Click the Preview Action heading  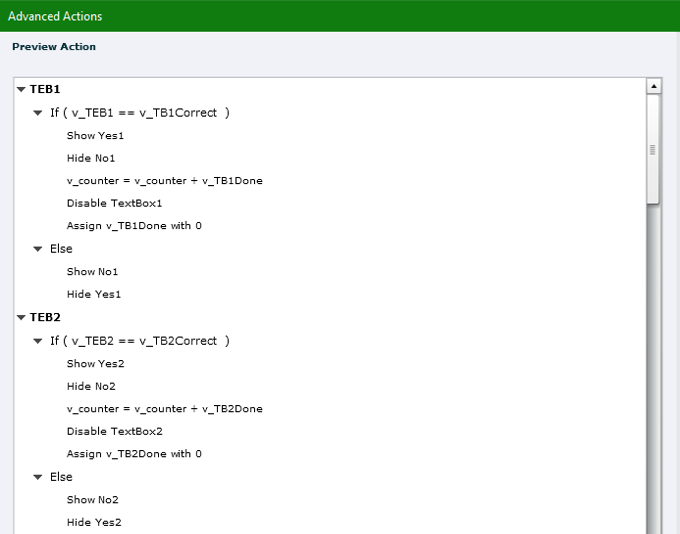tap(54, 47)
